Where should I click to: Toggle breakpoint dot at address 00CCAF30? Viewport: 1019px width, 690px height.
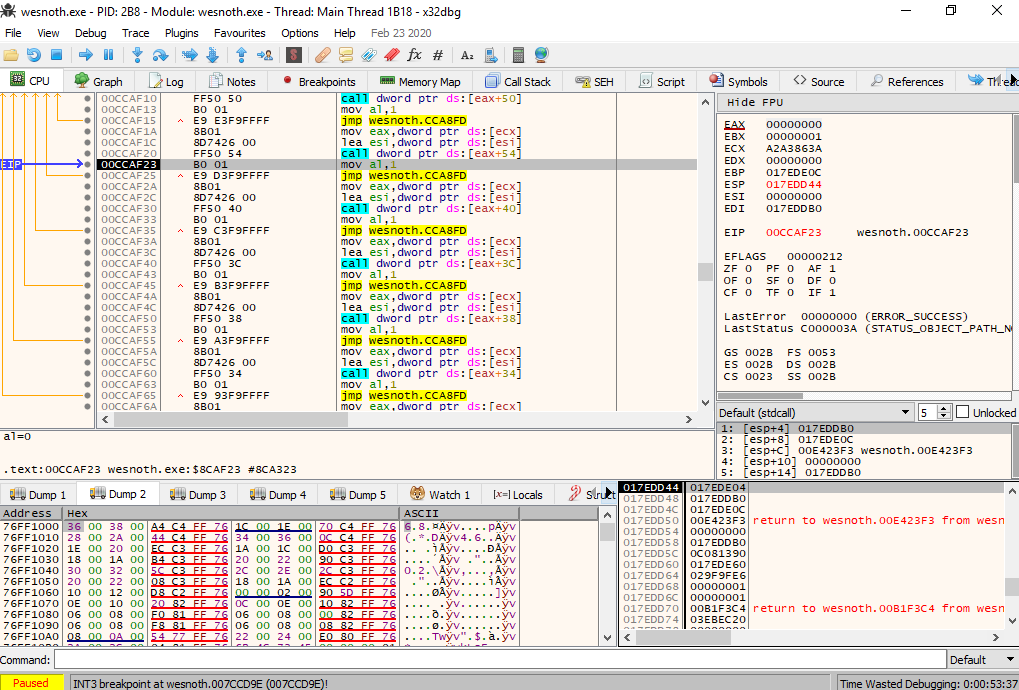tap(88, 209)
